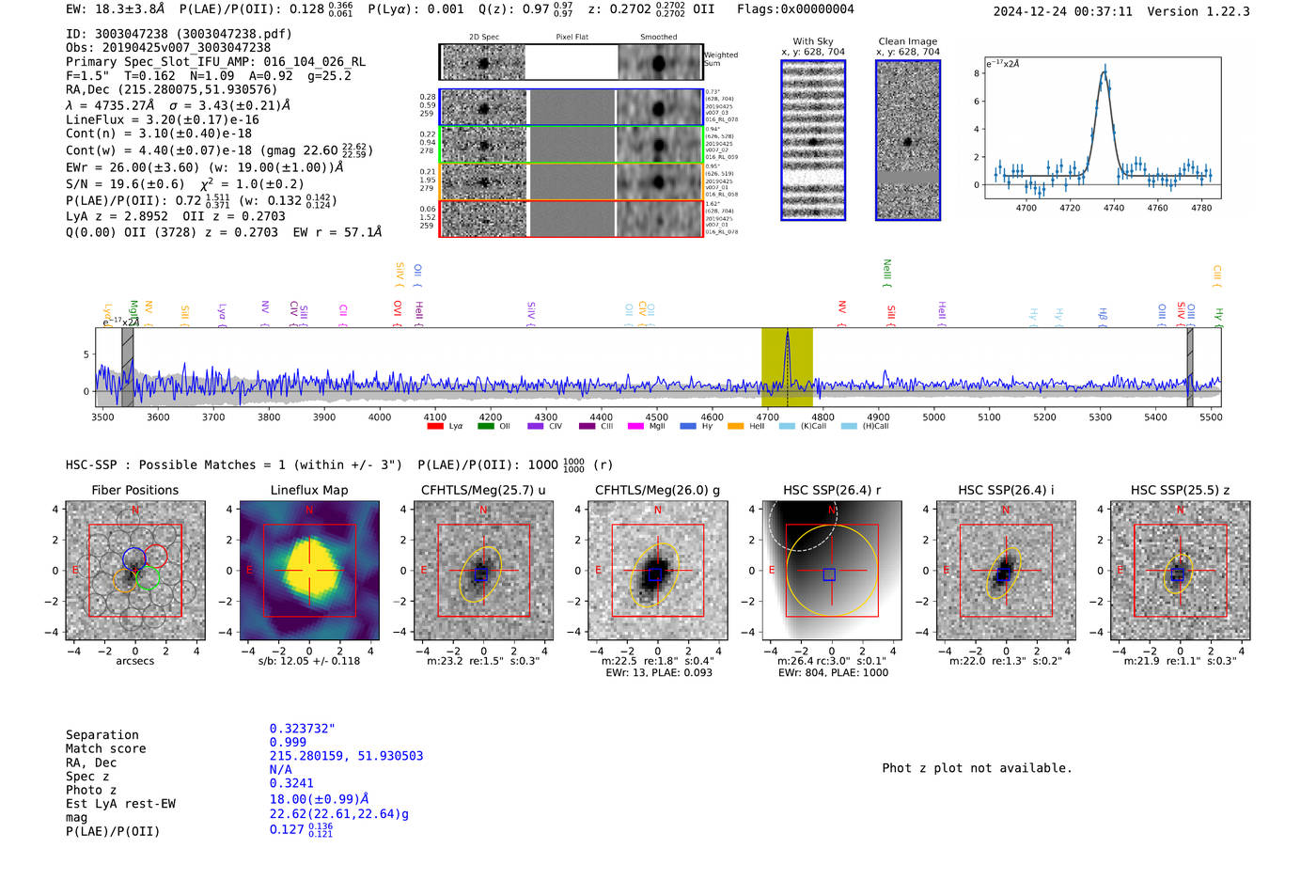
Task: Click the match score value 0.999
Action: 288,742
